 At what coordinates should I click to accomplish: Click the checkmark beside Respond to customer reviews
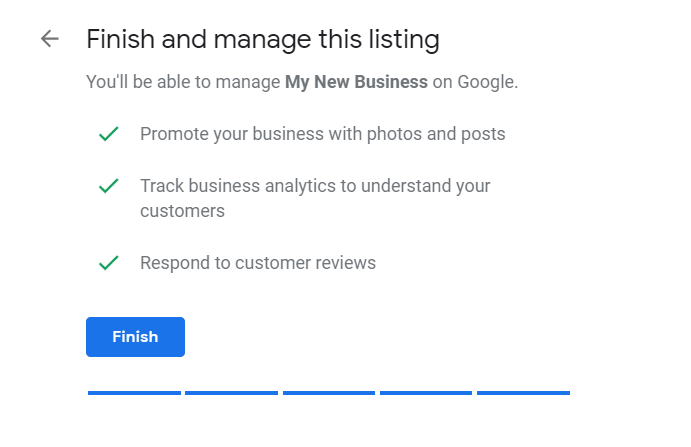[x=109, y=263]
